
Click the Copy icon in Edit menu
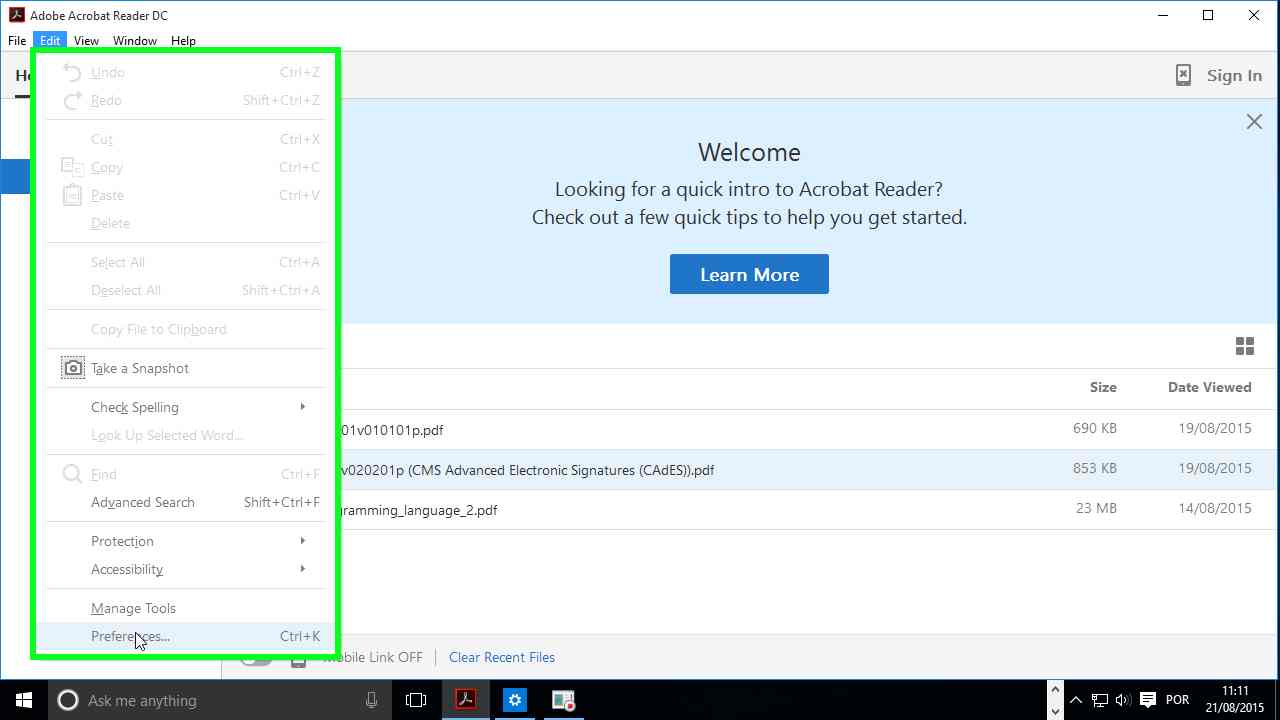coord(72,167)
